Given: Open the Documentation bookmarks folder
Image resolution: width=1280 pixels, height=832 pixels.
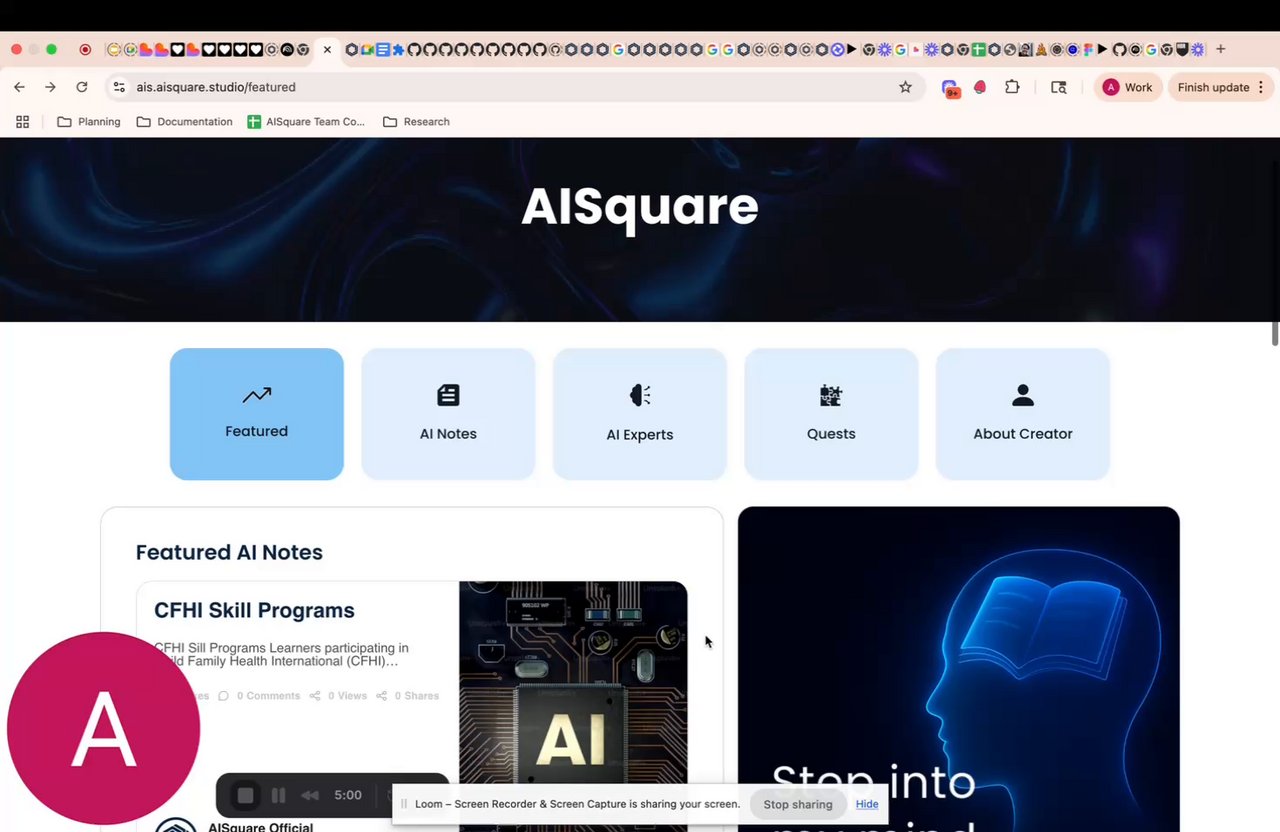Looking at the screenshot, I should point(184,122).
